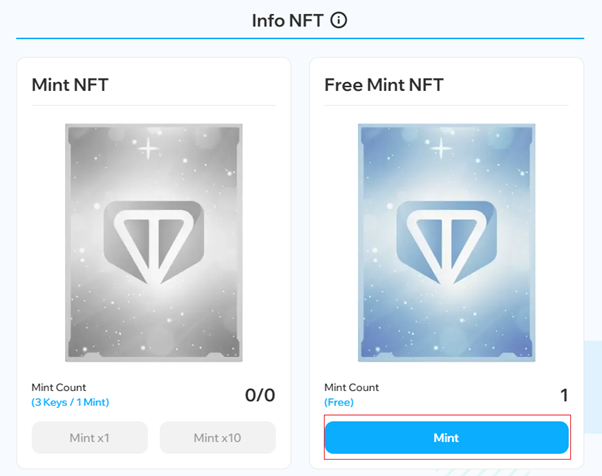This screenshot has width=602, height=476.
Task: Click the sparkle star on the blue card
Action: (x=441, y=148)
